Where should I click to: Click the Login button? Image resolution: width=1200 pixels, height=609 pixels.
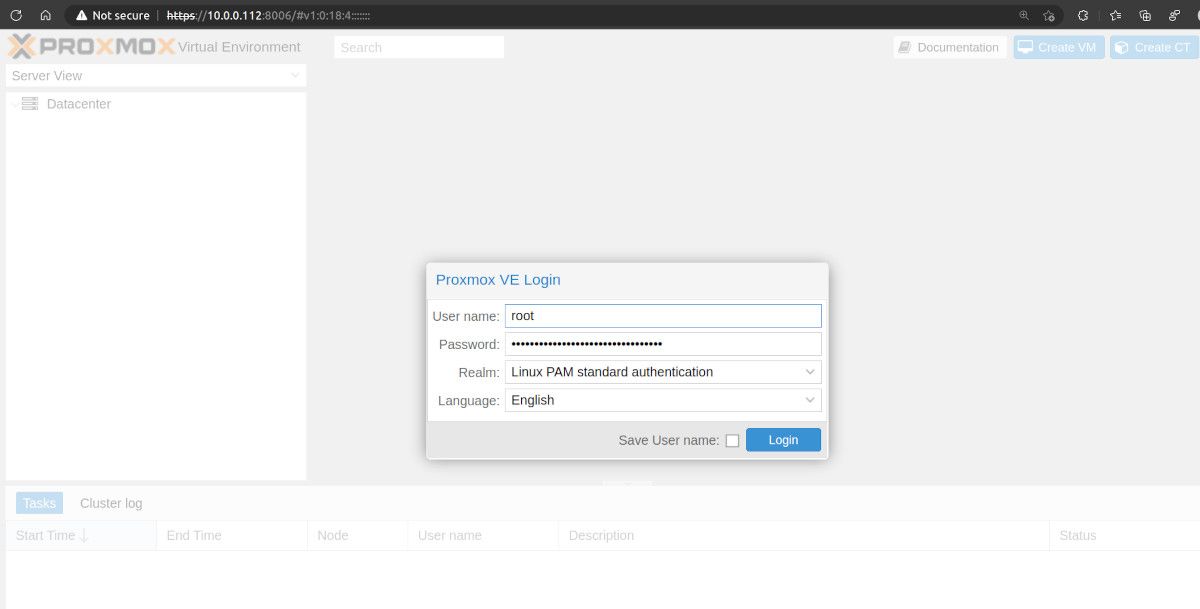[783, 439]
